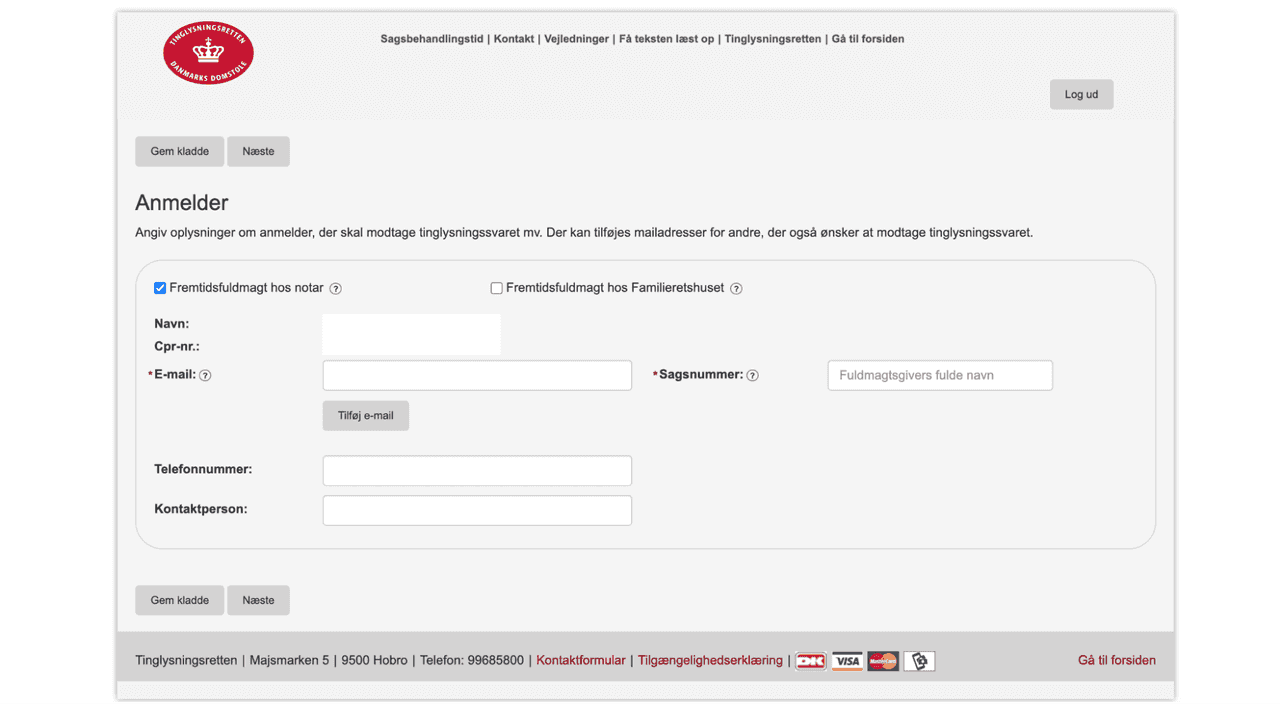The image size is (1280, 704).
Task: Check Fremtidsfuldmagt hos Familieretshuset checkbox
Action: [x=496, y=288]
